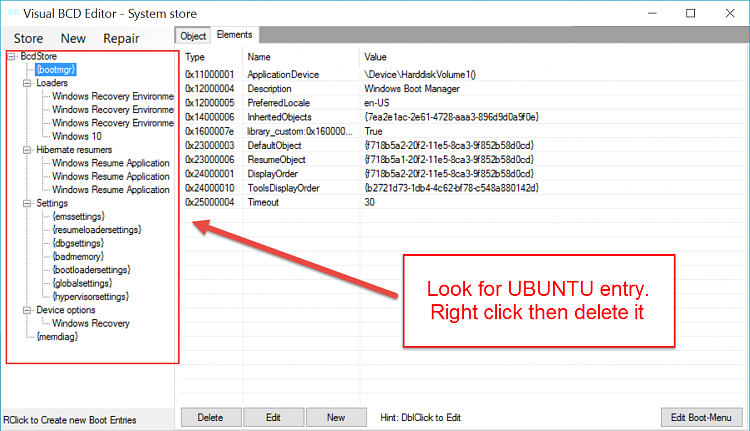
Task: Collapse the Loaders tree node
Action: coord(27,83)
